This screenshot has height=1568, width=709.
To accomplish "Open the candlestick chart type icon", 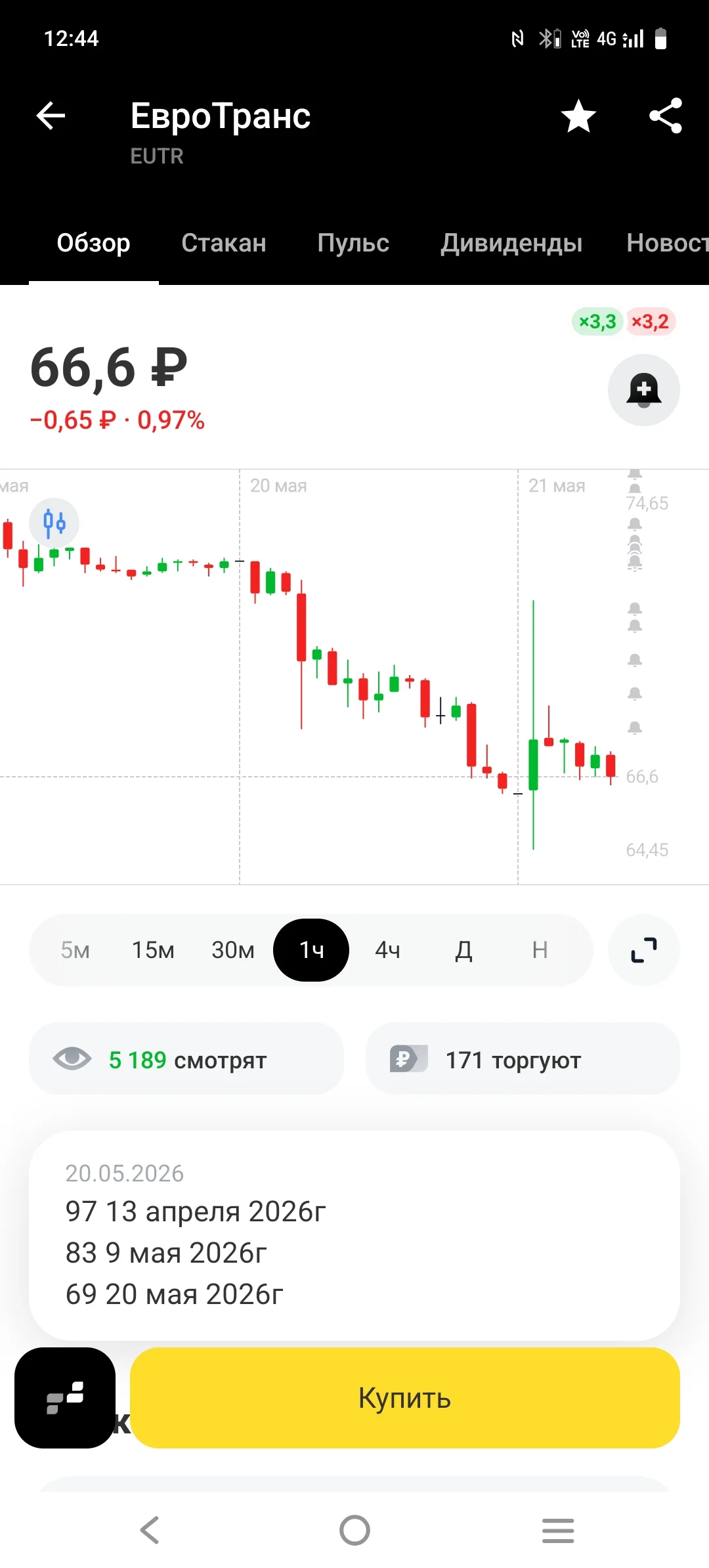I will point(54,523).
